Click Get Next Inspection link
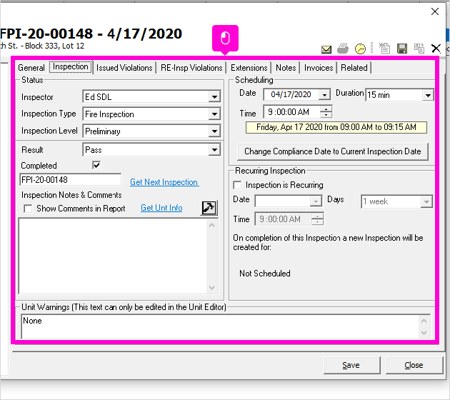 pos(164,182)
